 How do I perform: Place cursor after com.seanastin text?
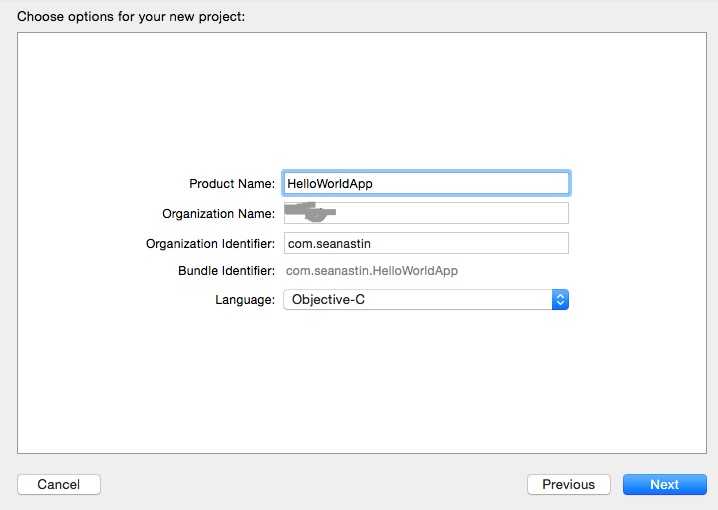tap(372, 244)
